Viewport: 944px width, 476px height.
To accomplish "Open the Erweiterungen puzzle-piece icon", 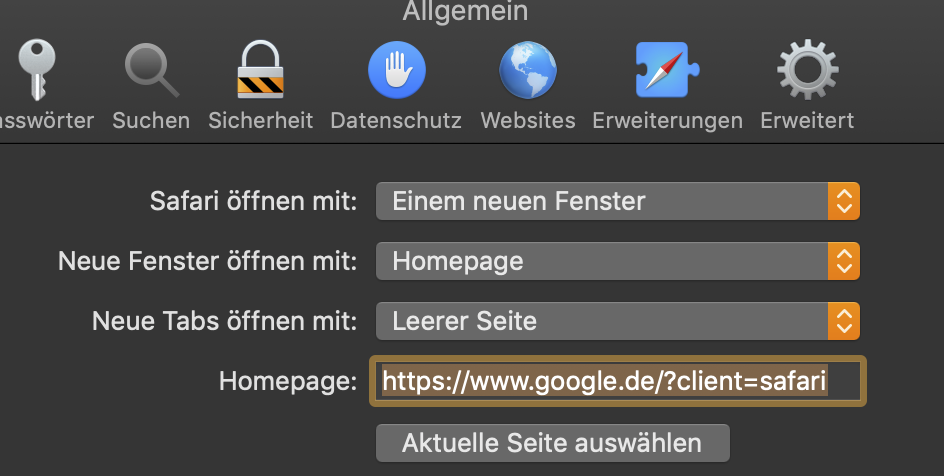I will tap(667, 72).
